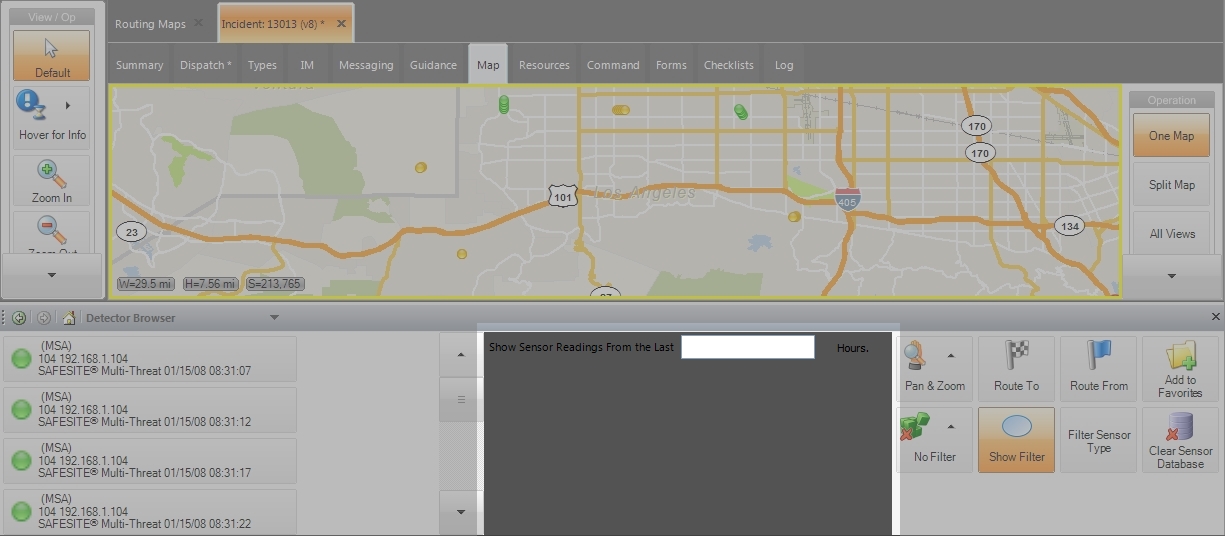
Task: Open the Messaging tab
Action: pyautogui.click(x=366, y=65)
